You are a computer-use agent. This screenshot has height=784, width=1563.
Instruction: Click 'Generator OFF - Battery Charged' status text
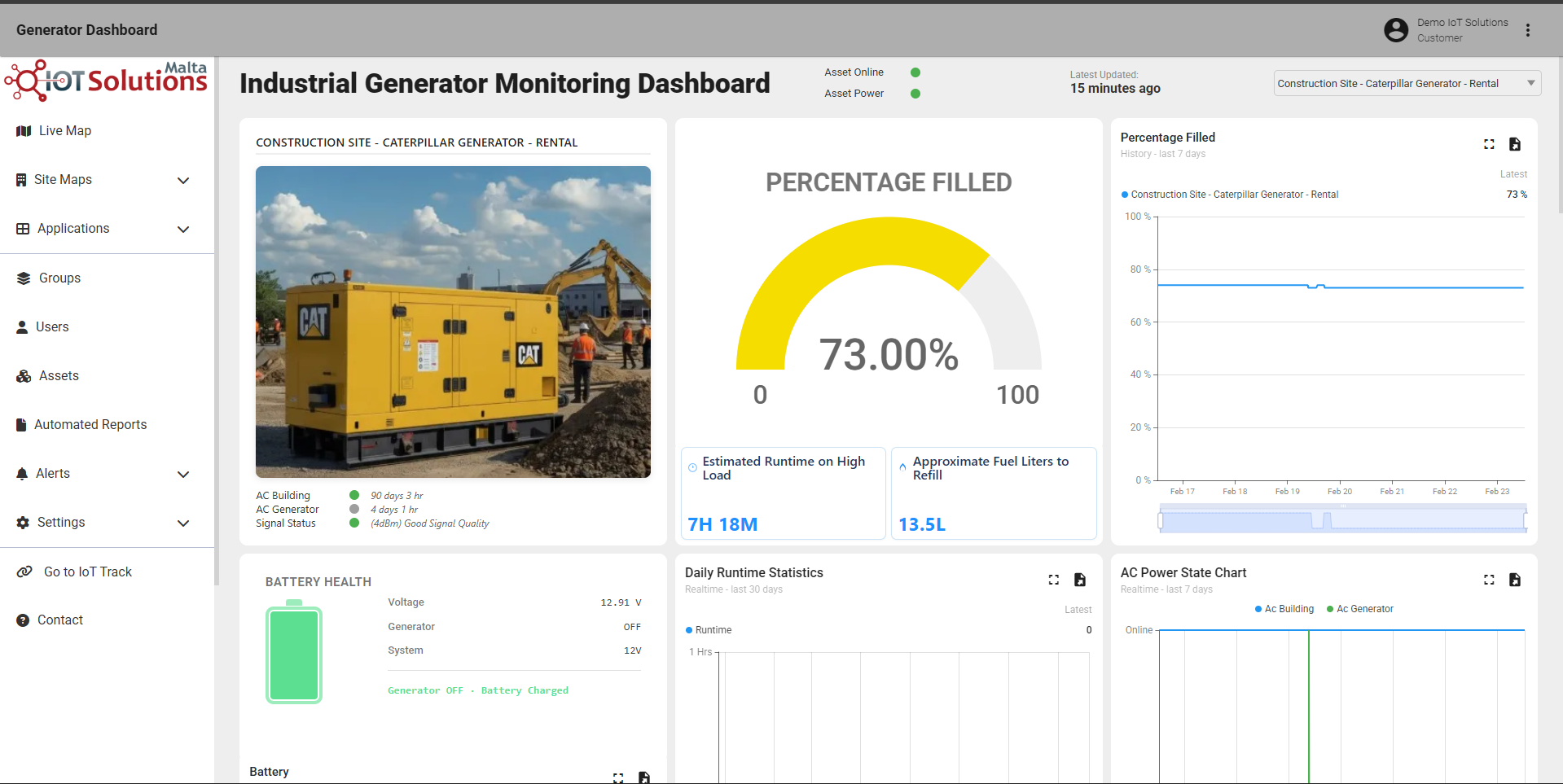pyautogui.click(x=478, y=690)
